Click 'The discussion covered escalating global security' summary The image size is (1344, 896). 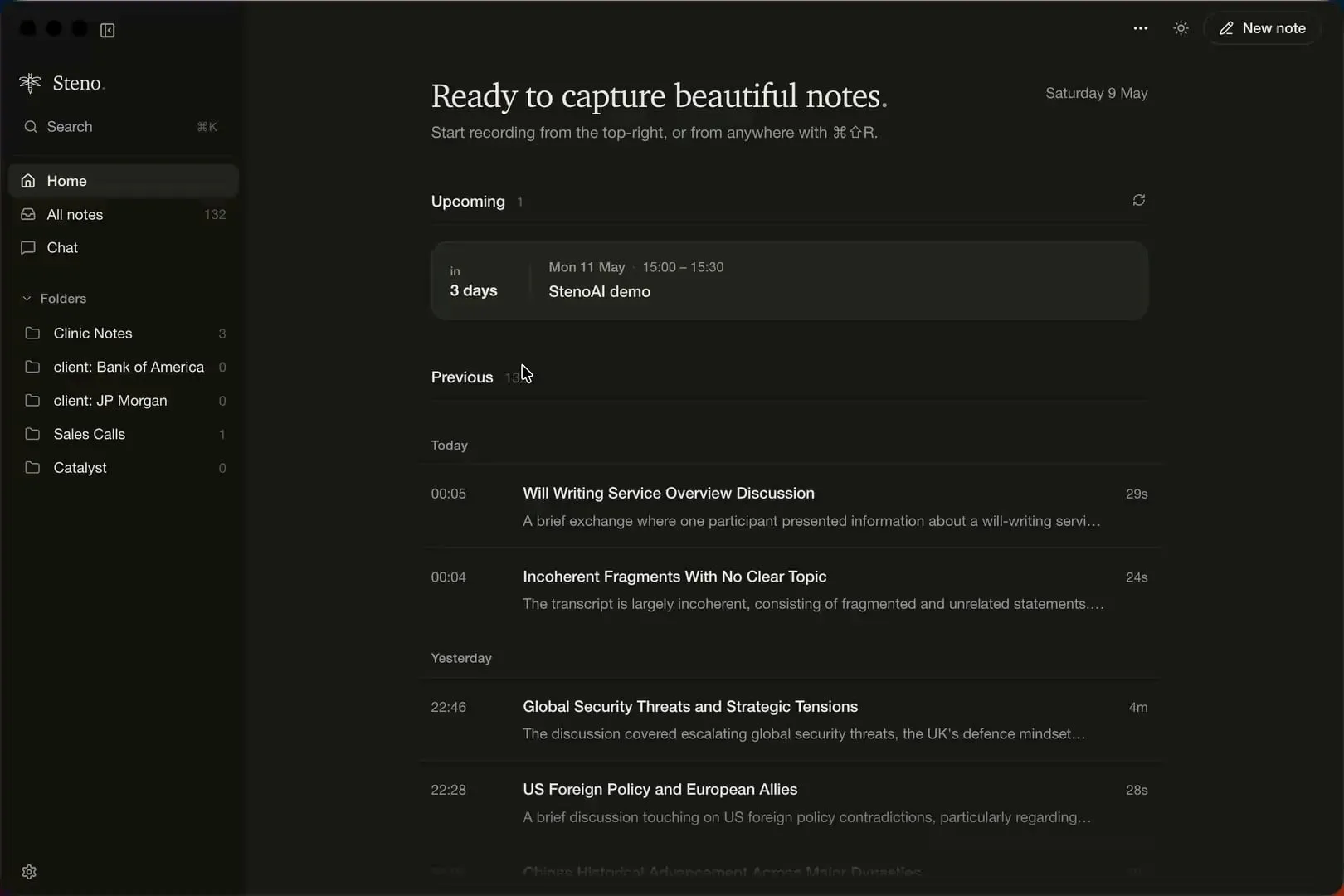click(804, 734)
